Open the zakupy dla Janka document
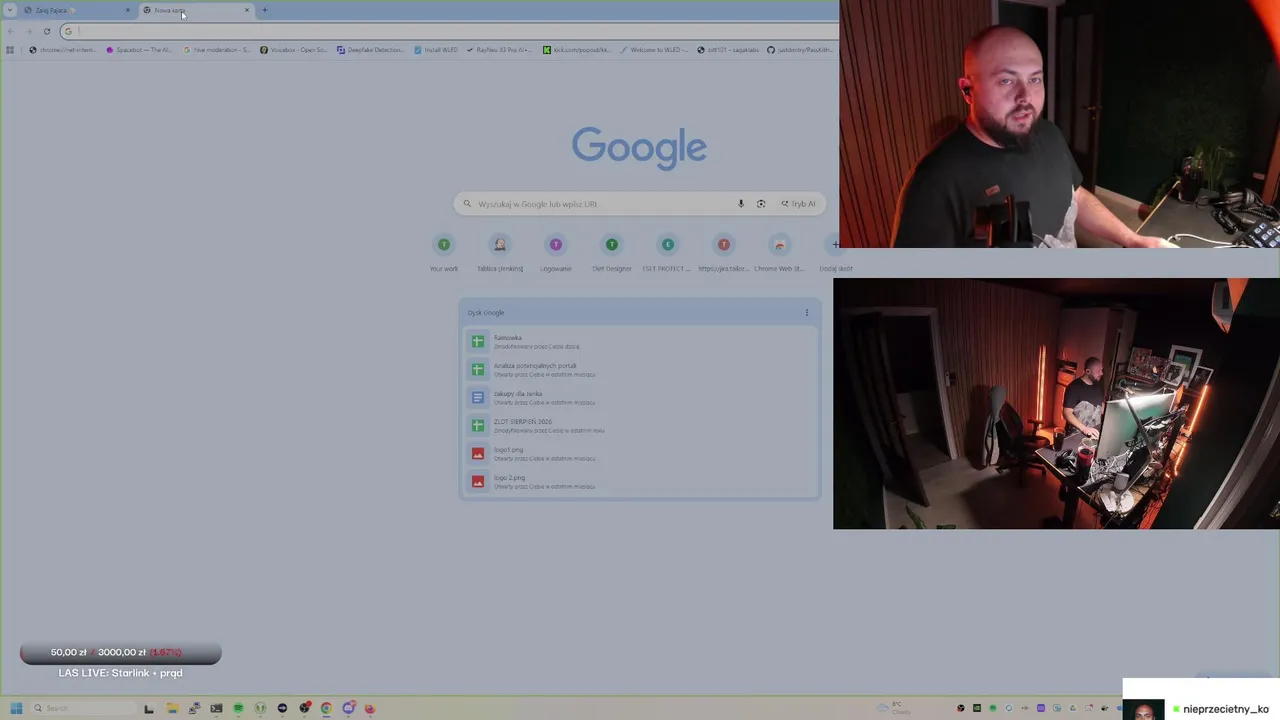 pos(640,398)
